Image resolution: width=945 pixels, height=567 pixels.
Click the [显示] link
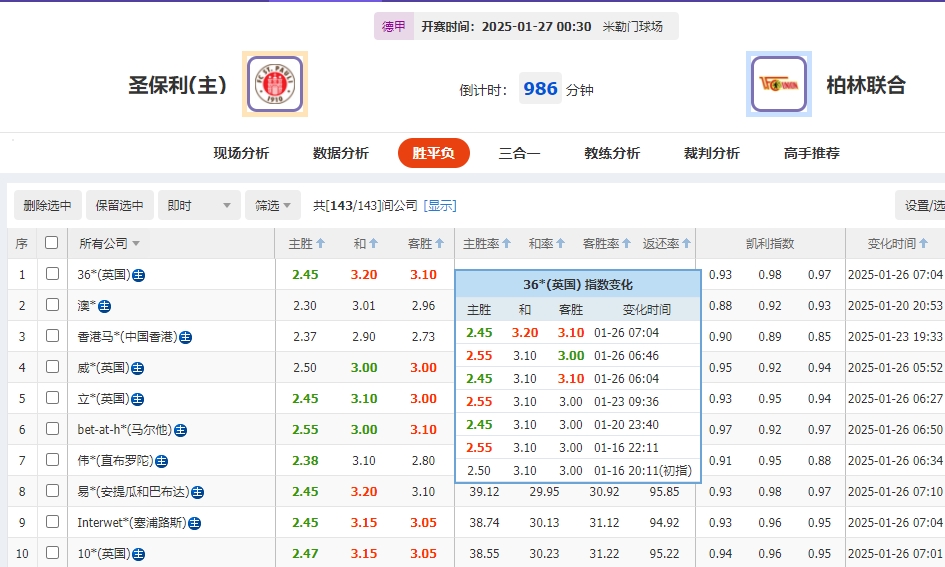(x=440, y=206)
